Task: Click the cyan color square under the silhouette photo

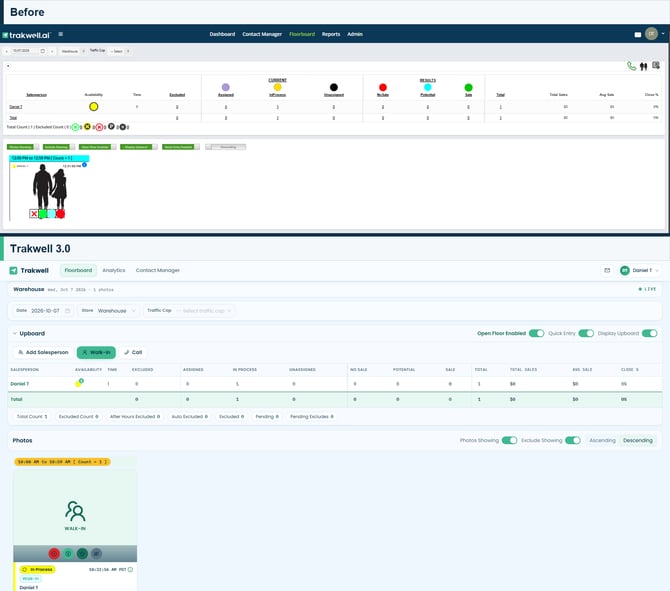Action: [51, 214]
